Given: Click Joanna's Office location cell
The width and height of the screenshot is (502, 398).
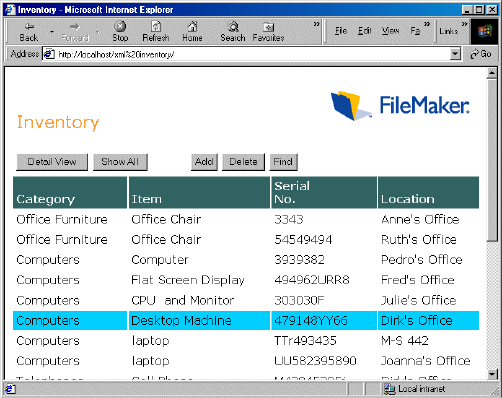Looking at the screenshot, I should click(426, 361).
